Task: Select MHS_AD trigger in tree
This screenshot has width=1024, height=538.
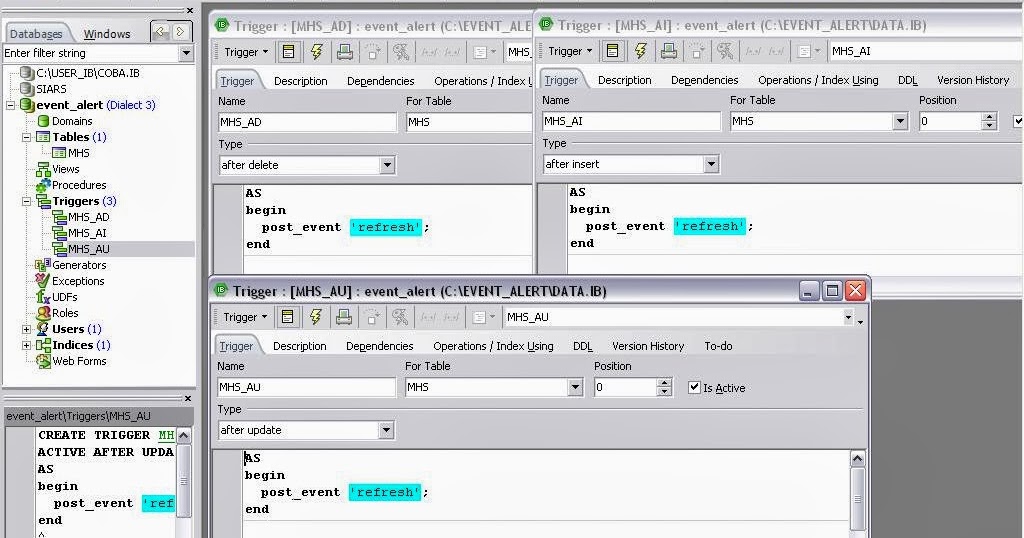Action: pos(89,217)
